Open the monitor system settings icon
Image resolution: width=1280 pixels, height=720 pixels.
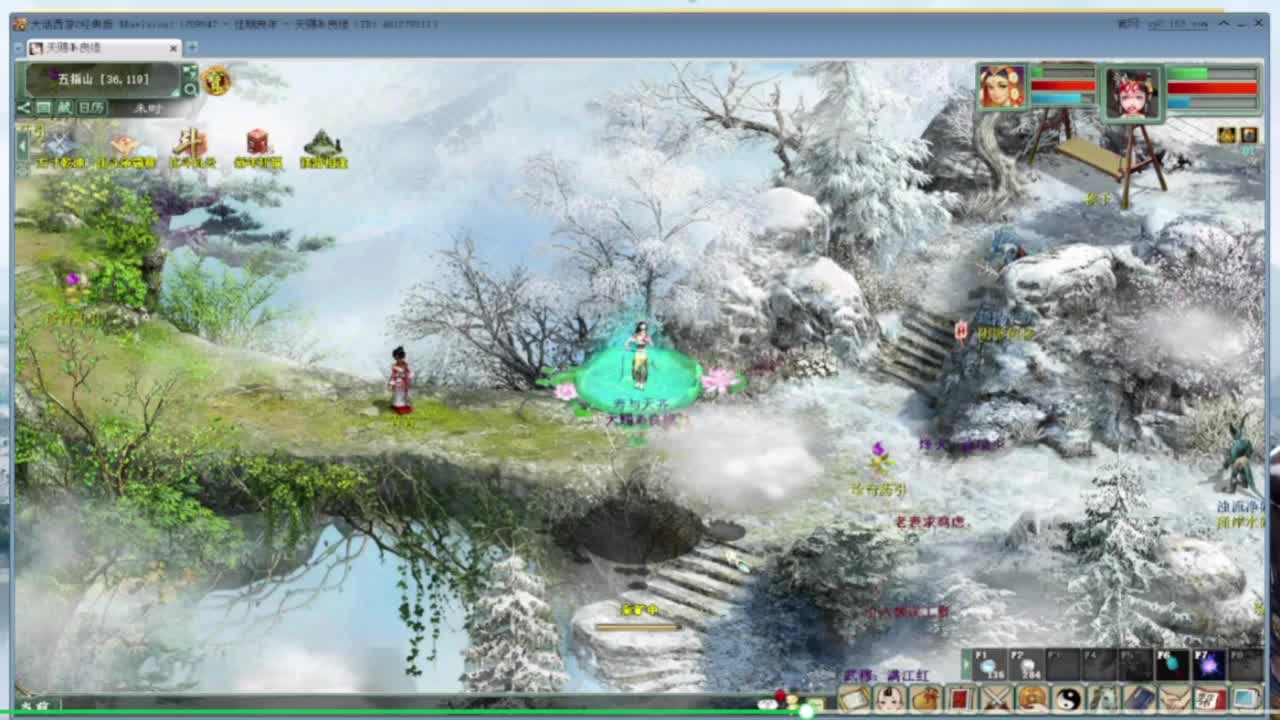[x=1246, y=698]
